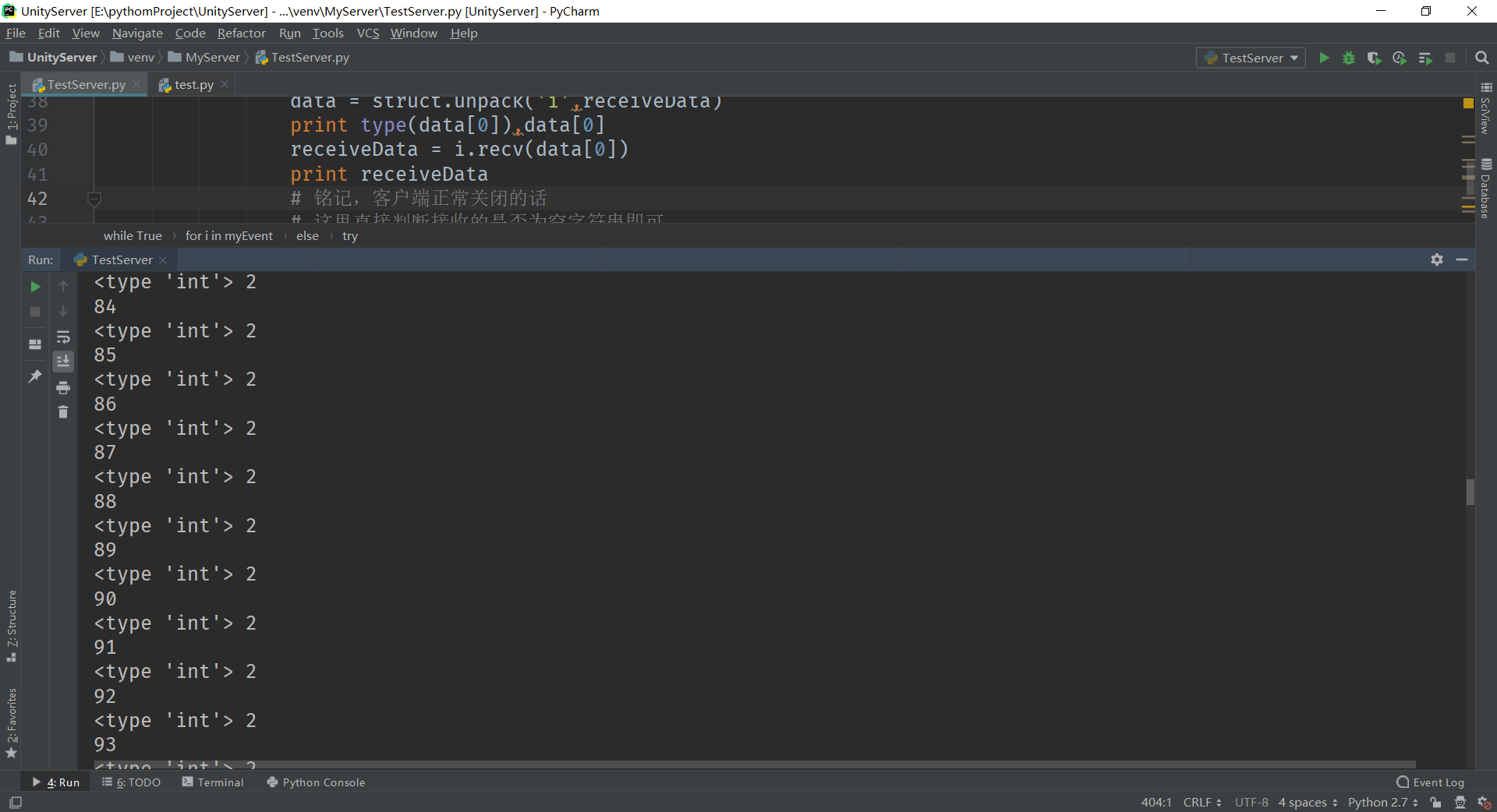Select TestServer.py editor tab

(x=86, y=85)
